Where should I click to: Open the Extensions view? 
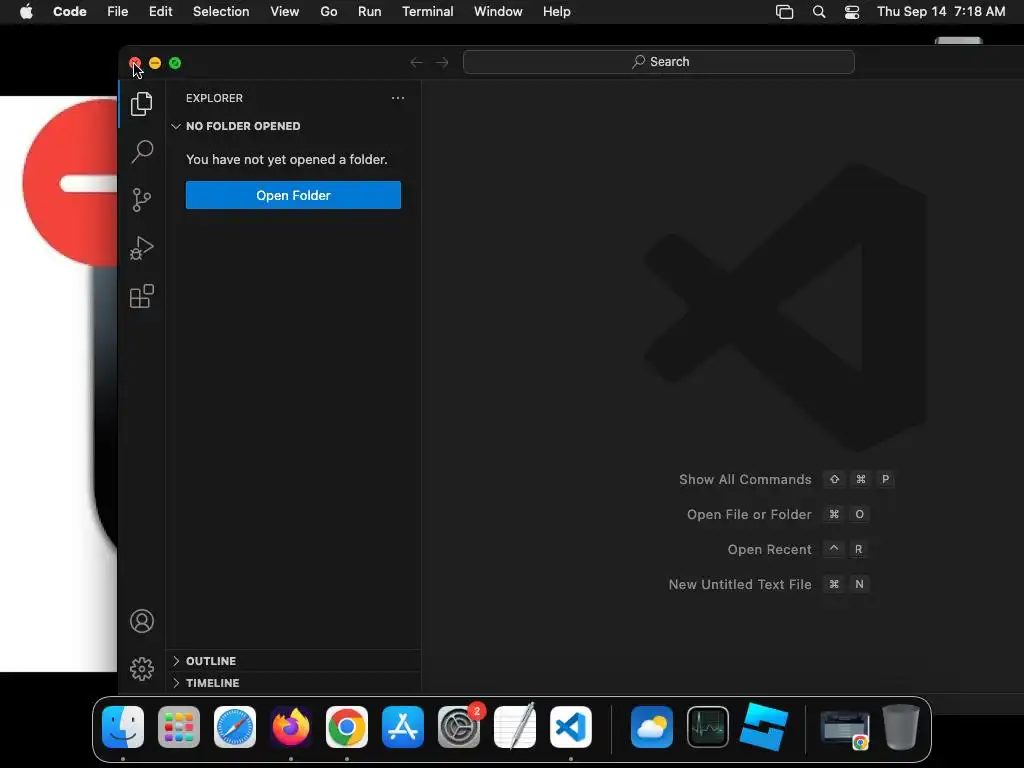142,296
